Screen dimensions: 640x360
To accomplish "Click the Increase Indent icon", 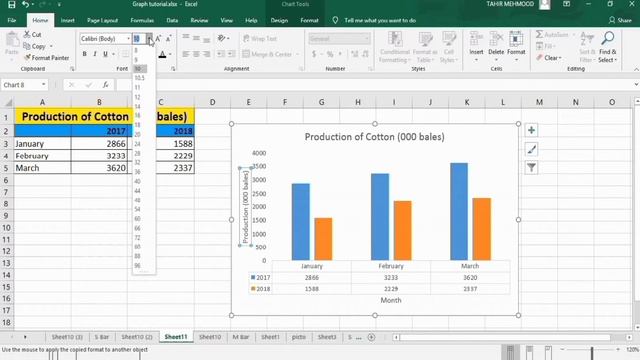I will pos(231,54).
